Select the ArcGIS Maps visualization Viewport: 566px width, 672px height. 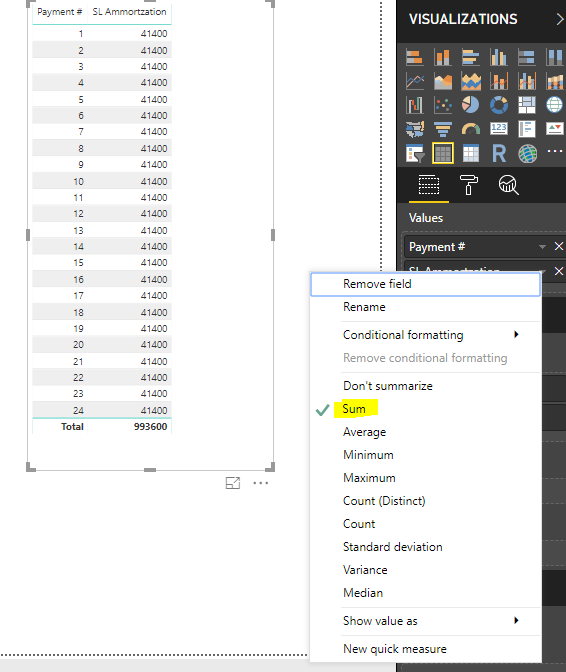click(527, 153)
